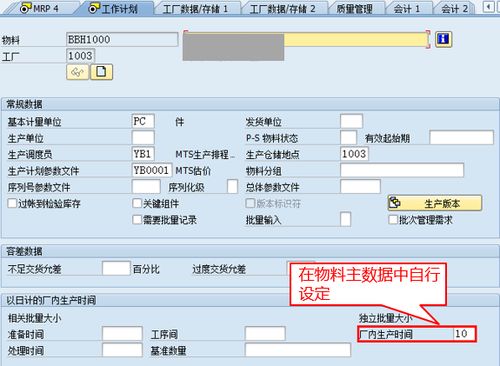Click the 工序间 input field
The height and width of the screenshot is (366, 500).
265,334
